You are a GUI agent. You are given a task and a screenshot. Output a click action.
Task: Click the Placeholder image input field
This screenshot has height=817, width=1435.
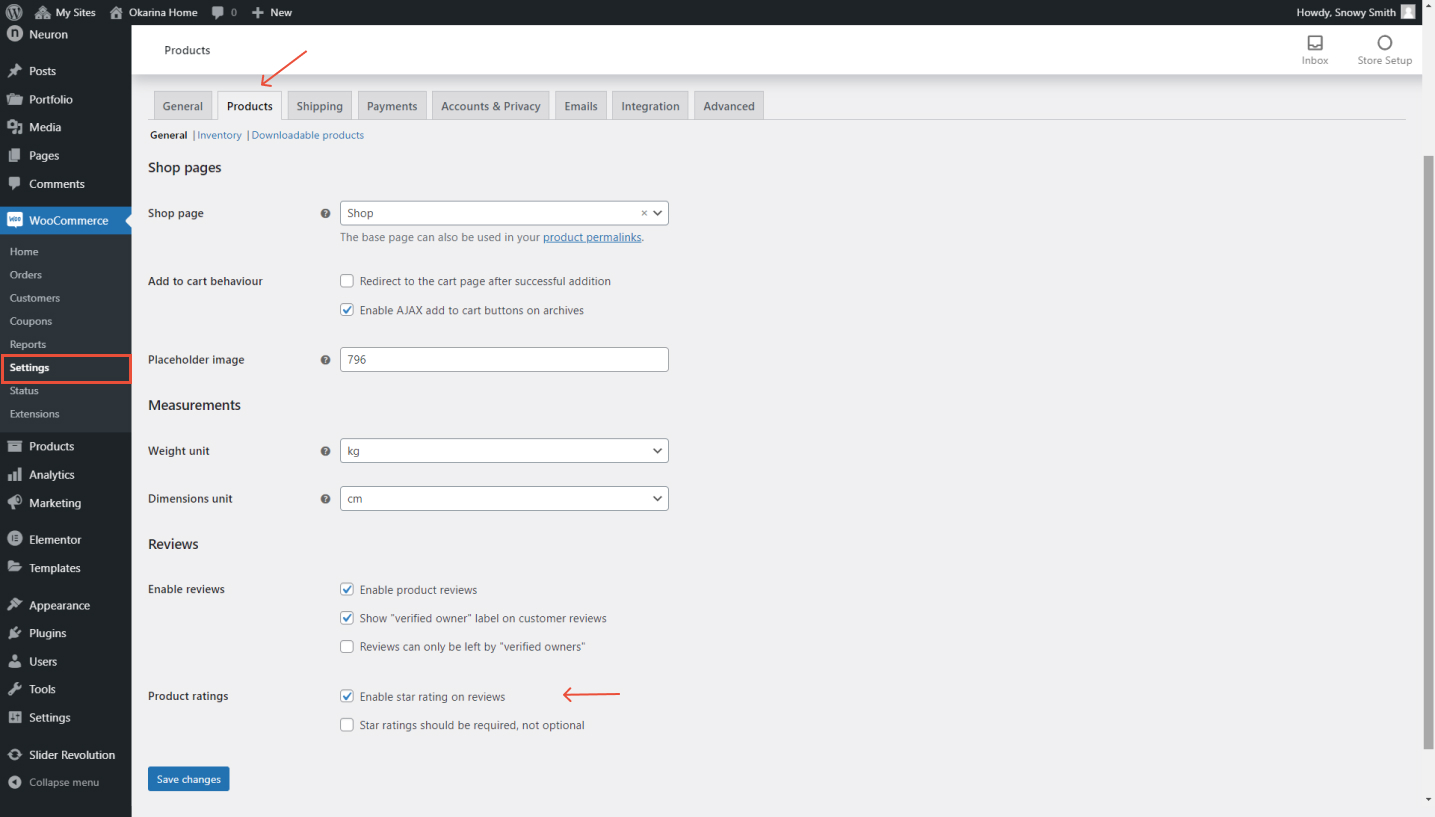point(504,360)
